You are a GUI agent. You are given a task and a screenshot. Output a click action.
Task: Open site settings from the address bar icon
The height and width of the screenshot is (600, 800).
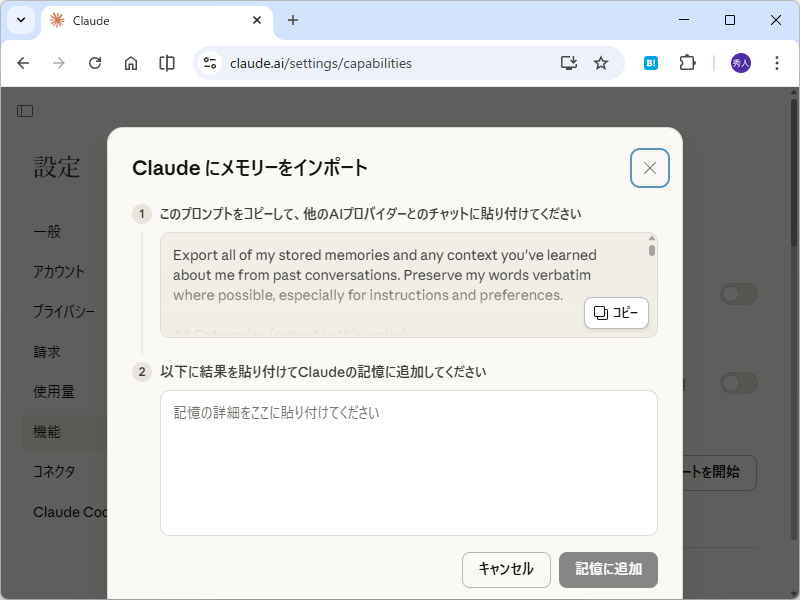pos(209,62)
